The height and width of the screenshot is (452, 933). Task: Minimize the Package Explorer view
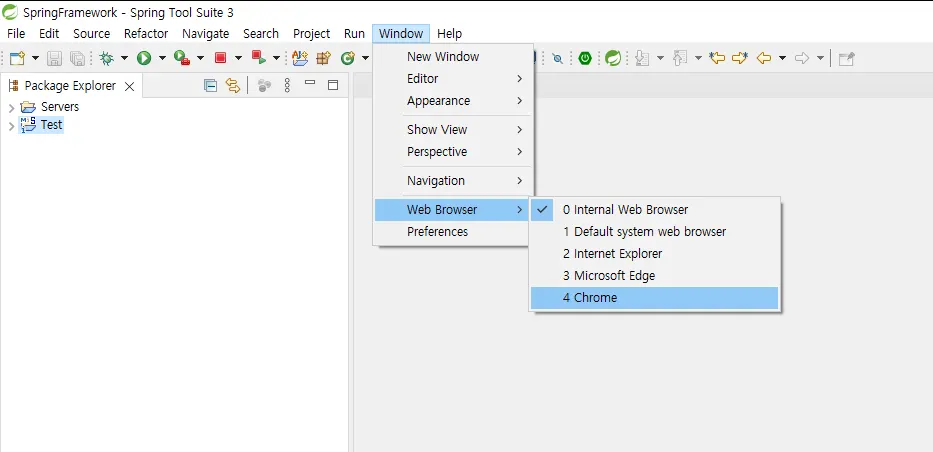click(309, 83)
